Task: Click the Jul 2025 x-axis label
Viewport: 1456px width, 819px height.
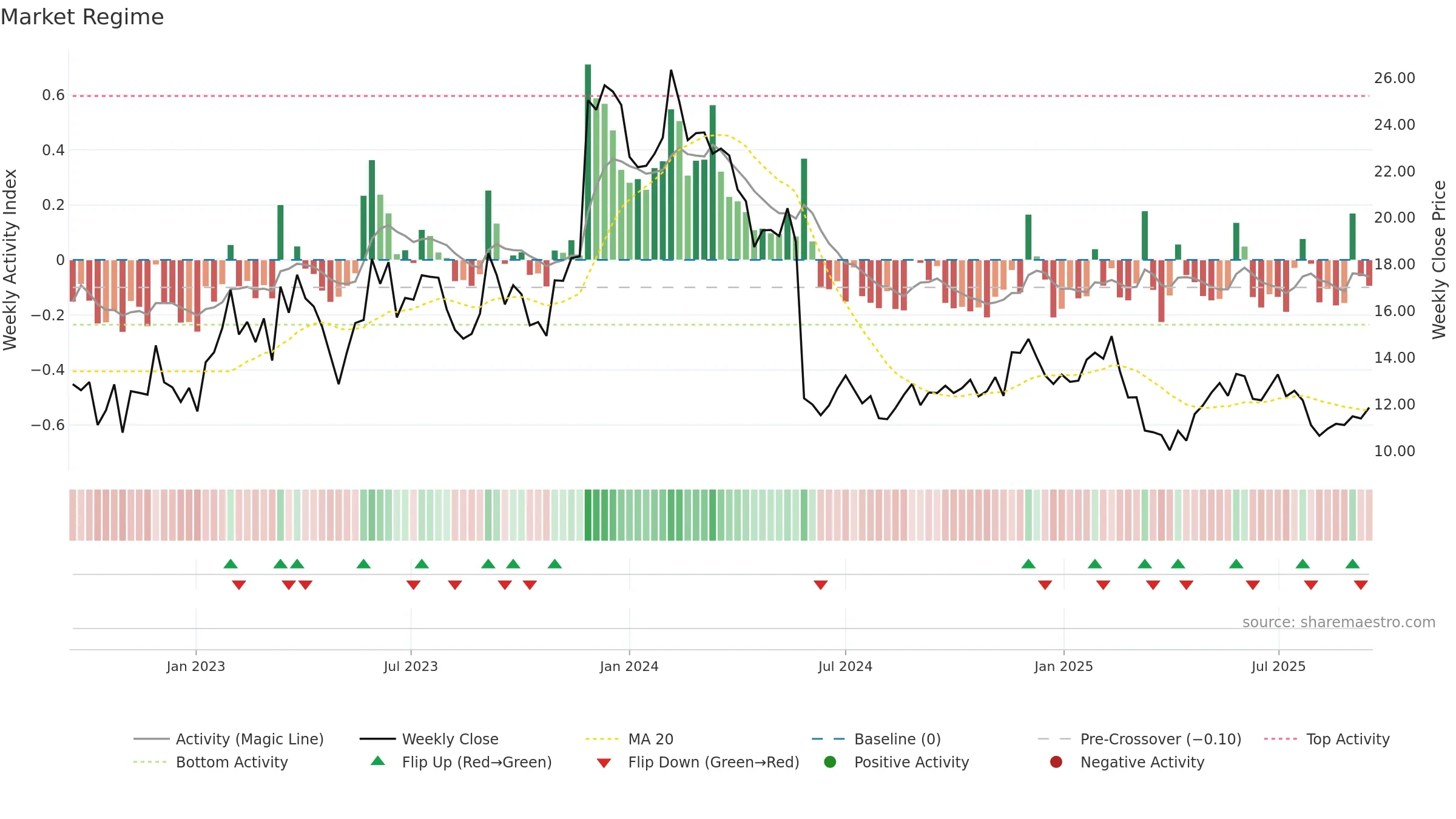Action: [1278, 666]
